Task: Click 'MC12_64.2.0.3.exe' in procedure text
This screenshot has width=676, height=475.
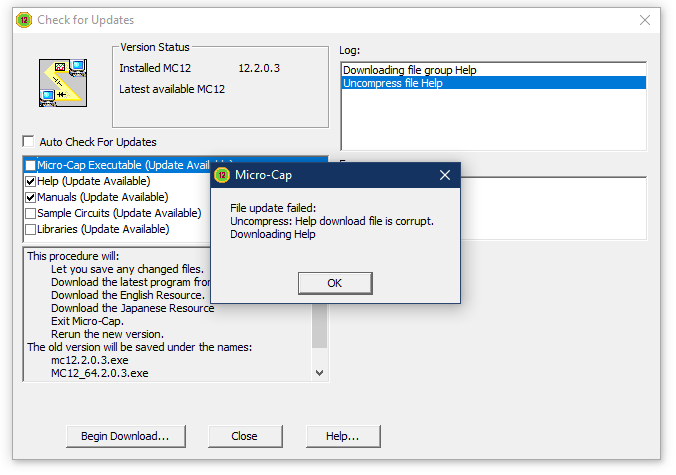Action: 100,373
